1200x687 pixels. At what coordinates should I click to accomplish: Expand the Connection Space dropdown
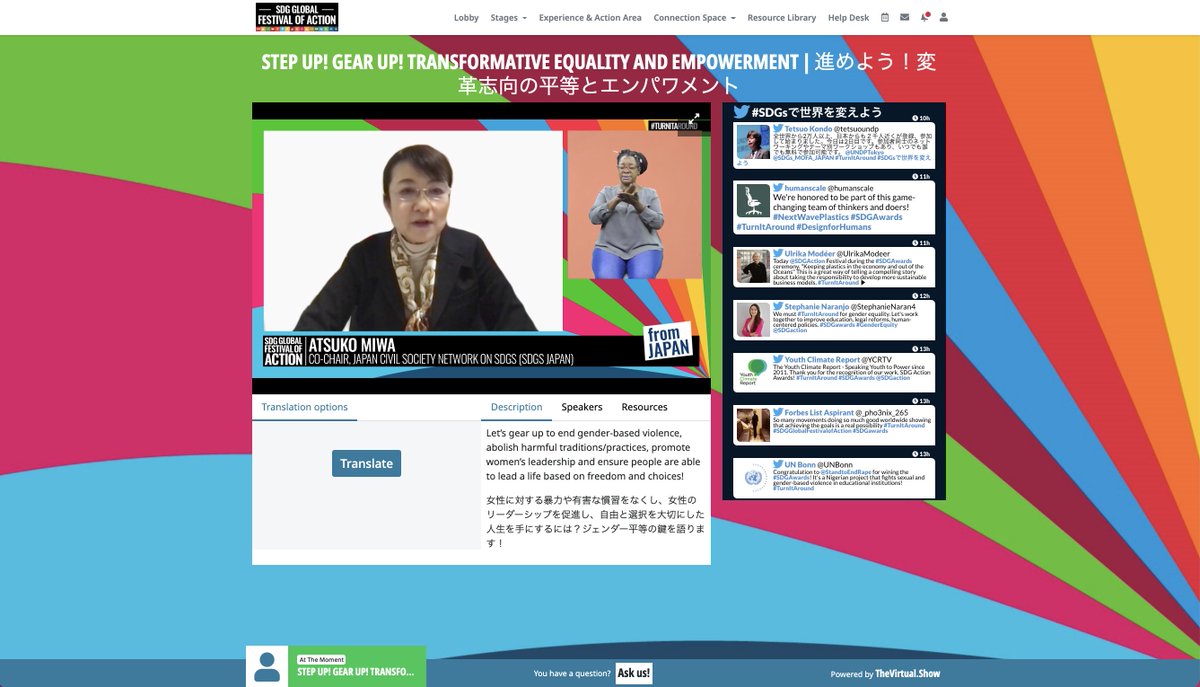[x=694, y=18]
